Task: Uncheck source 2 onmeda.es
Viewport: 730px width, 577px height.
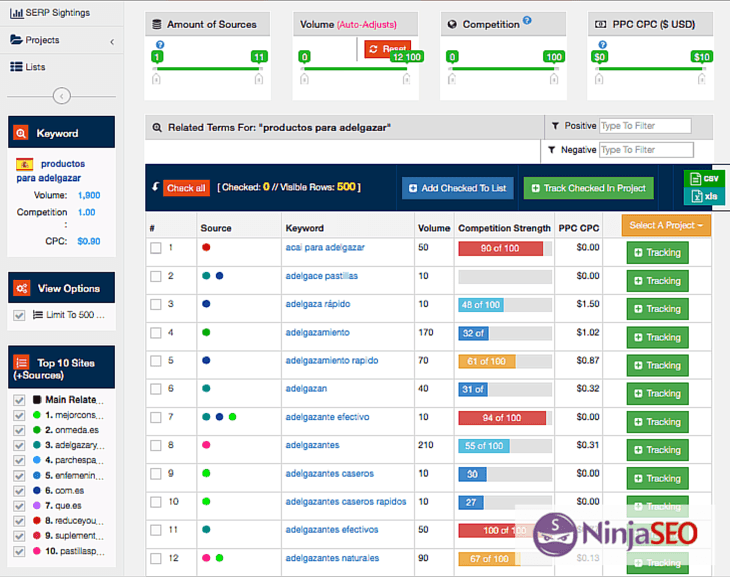Action: (19, 430)
